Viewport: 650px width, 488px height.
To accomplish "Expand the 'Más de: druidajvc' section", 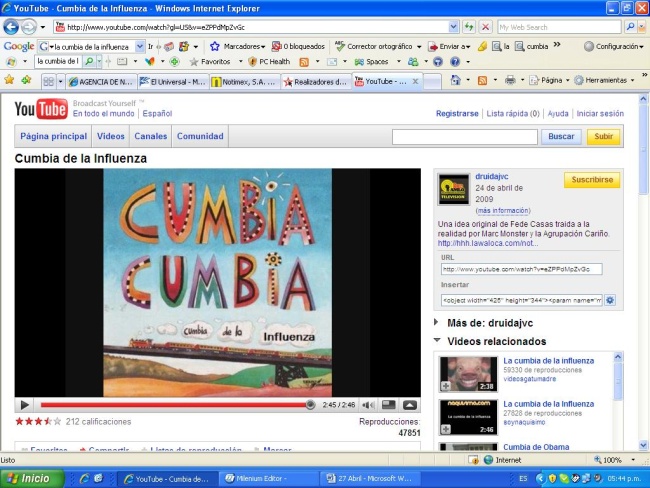I will 439,323.
